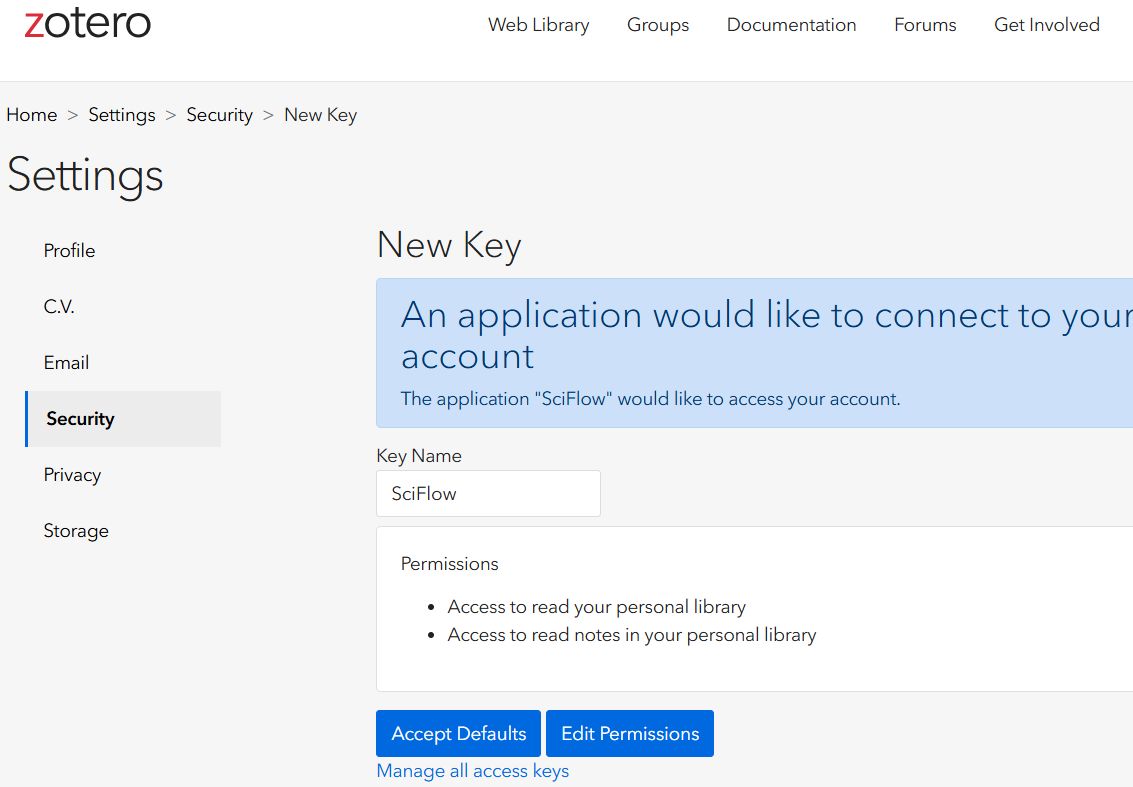Select Email in the settings sidebar

66,363
